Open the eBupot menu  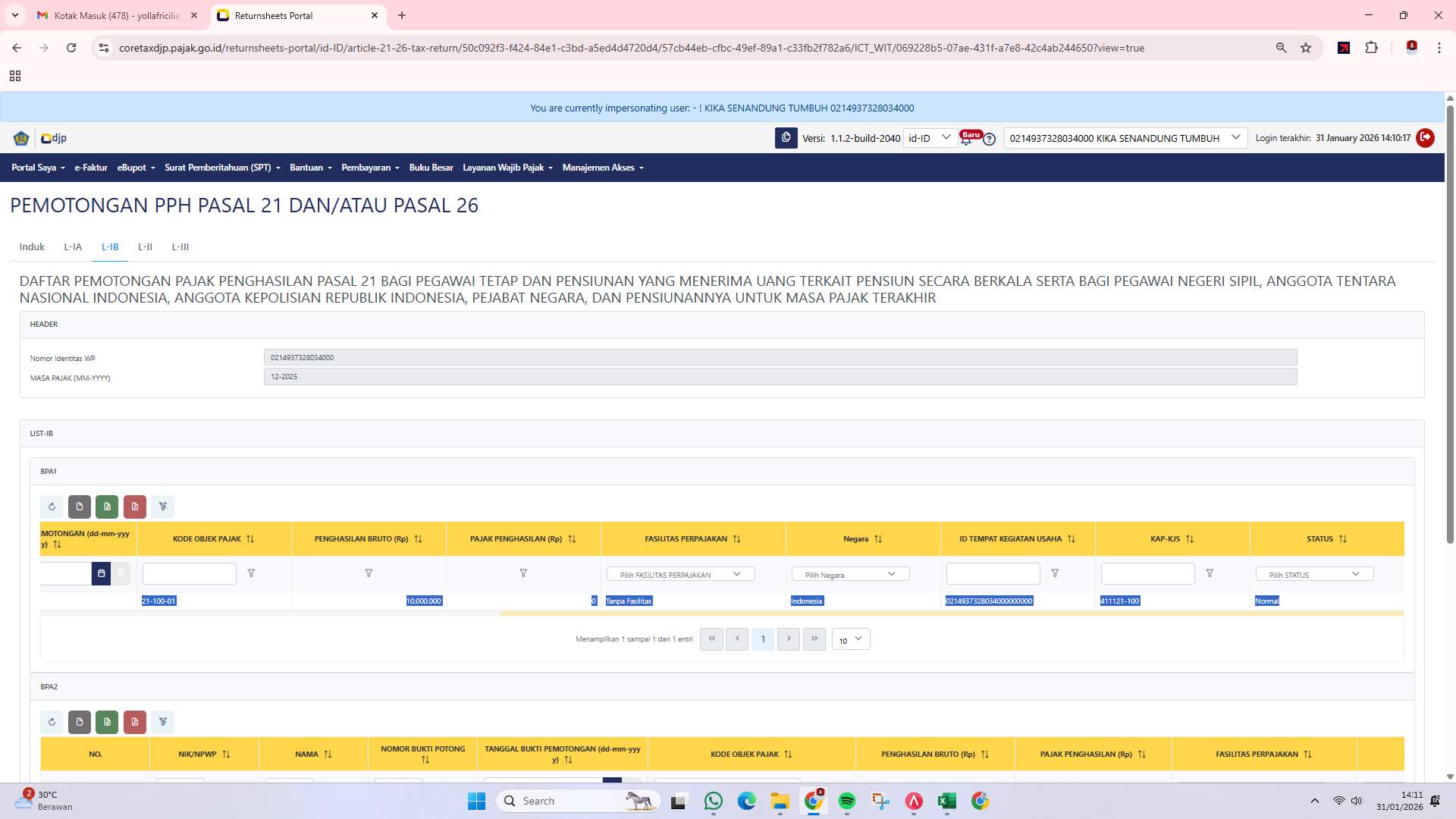coord(136,168)
